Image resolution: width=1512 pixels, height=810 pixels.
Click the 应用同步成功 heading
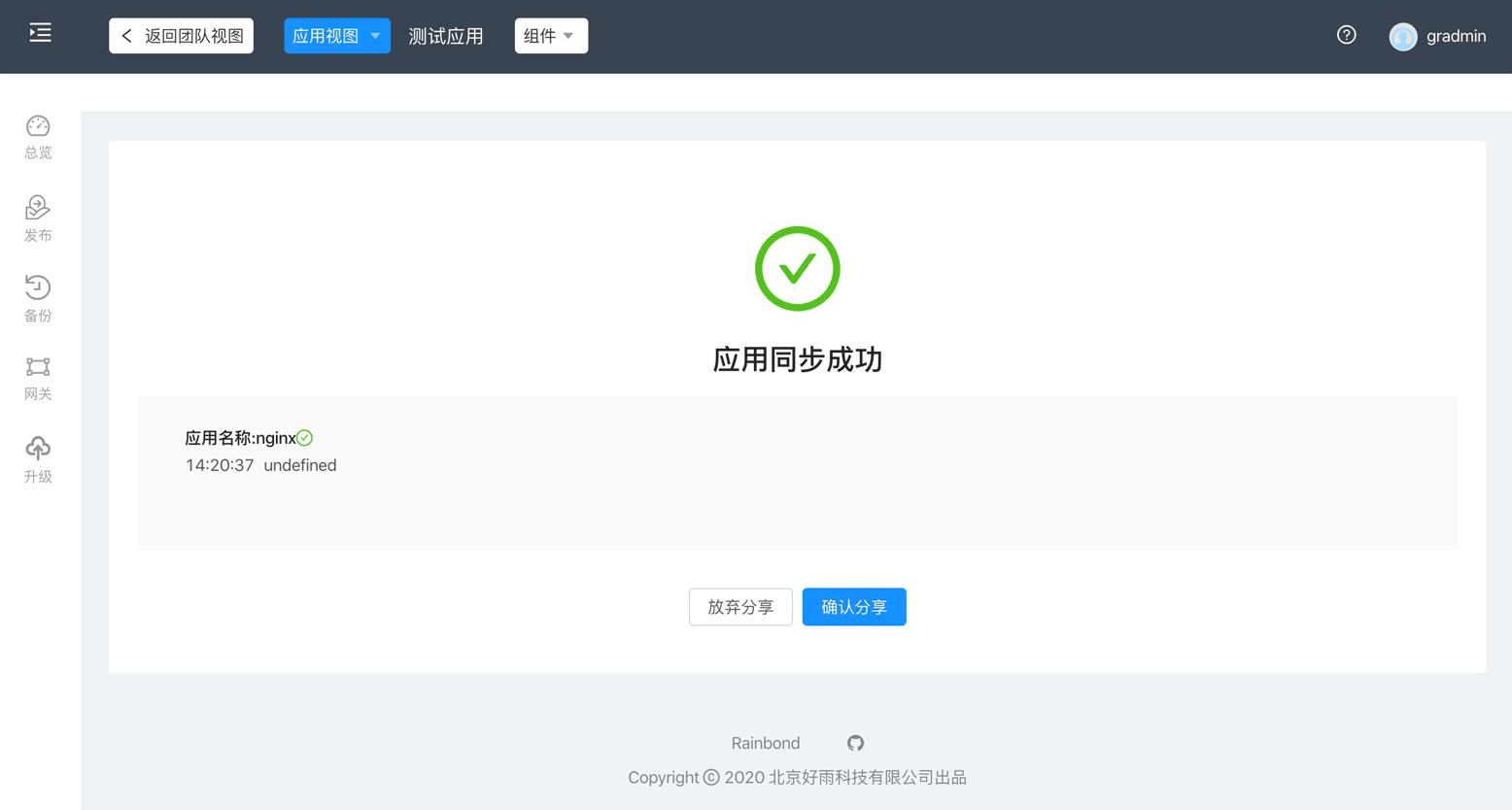(797, 359)
